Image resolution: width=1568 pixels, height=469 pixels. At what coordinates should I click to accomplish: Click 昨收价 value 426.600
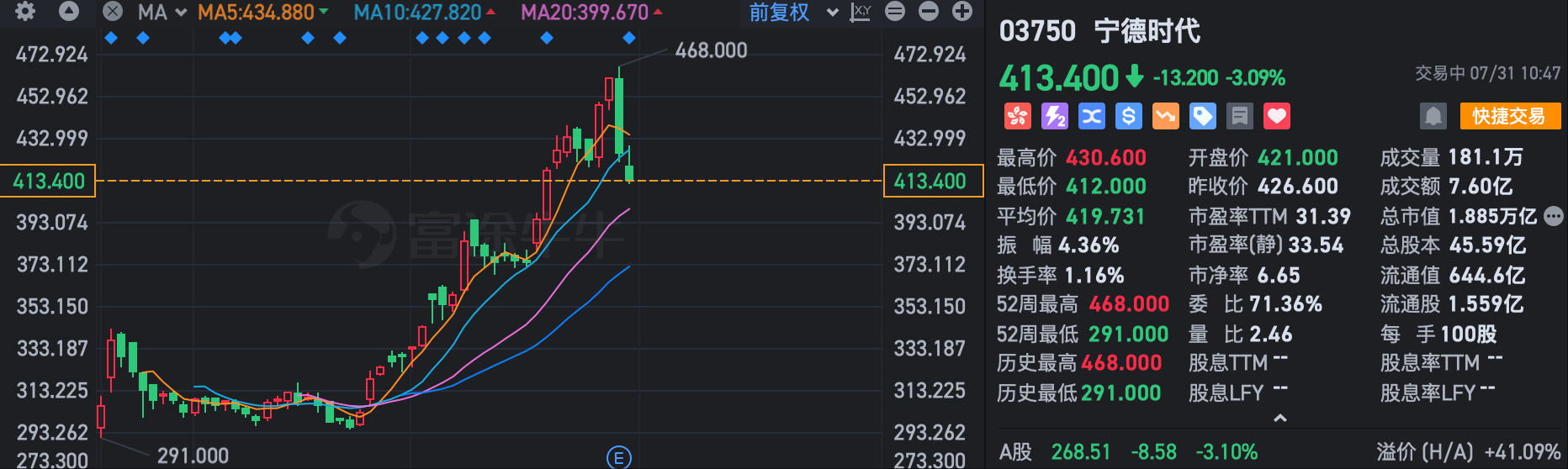pos(1298,186)
